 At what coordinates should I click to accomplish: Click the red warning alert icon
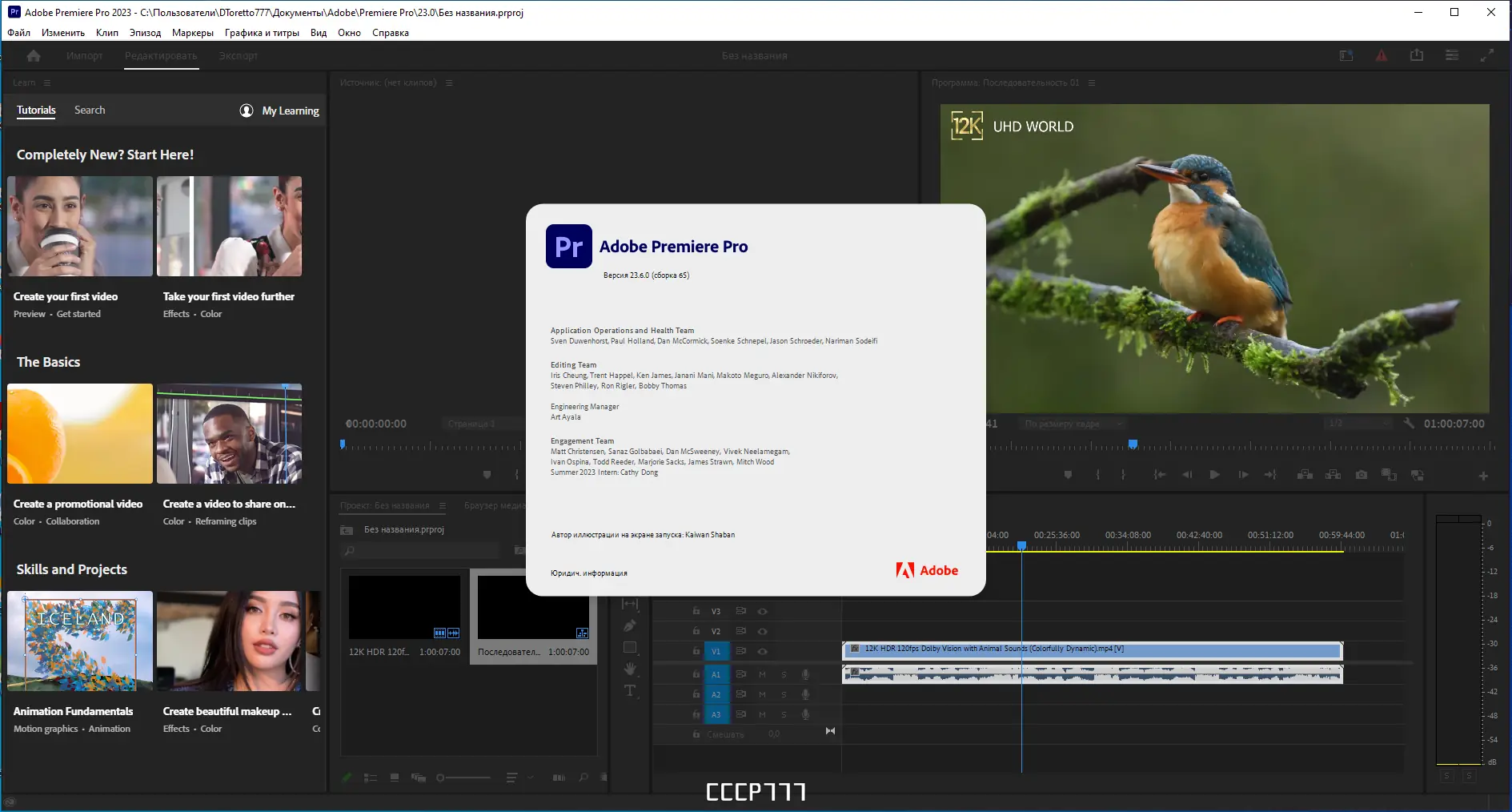point(1382,55)
